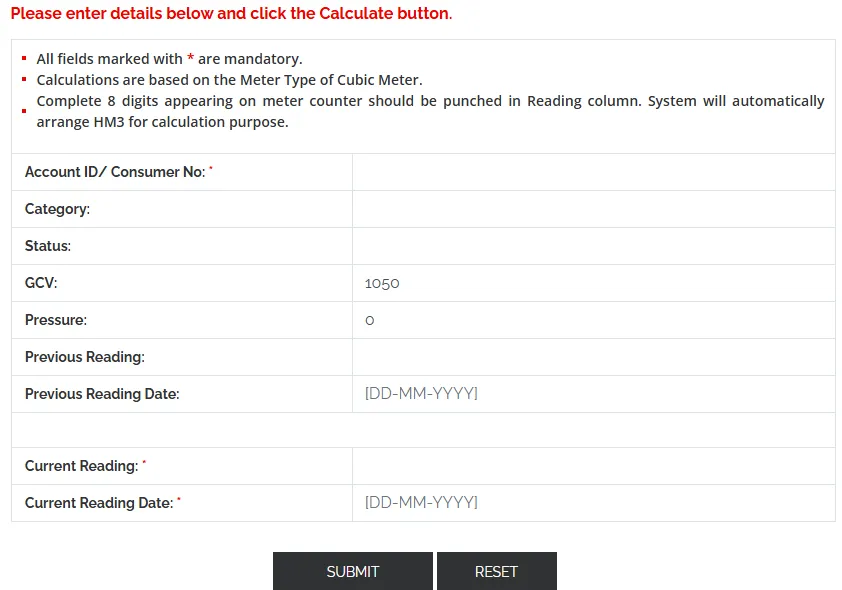Select the Status field

pos(593,246)
